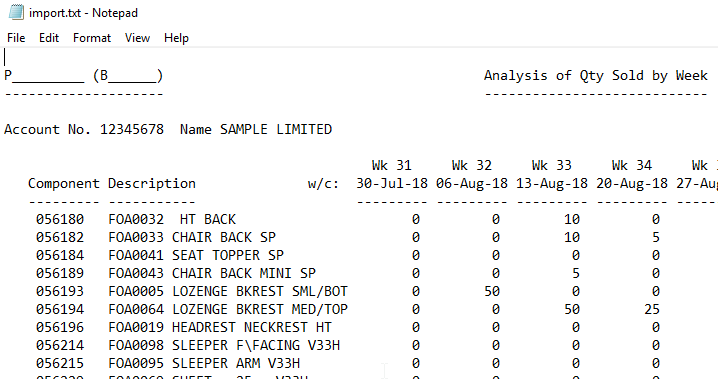Click description 'FOA0098 SLEEPER F\FACING V33H'
This screenshot has width=718, height=379.
(x=224, y=346)
